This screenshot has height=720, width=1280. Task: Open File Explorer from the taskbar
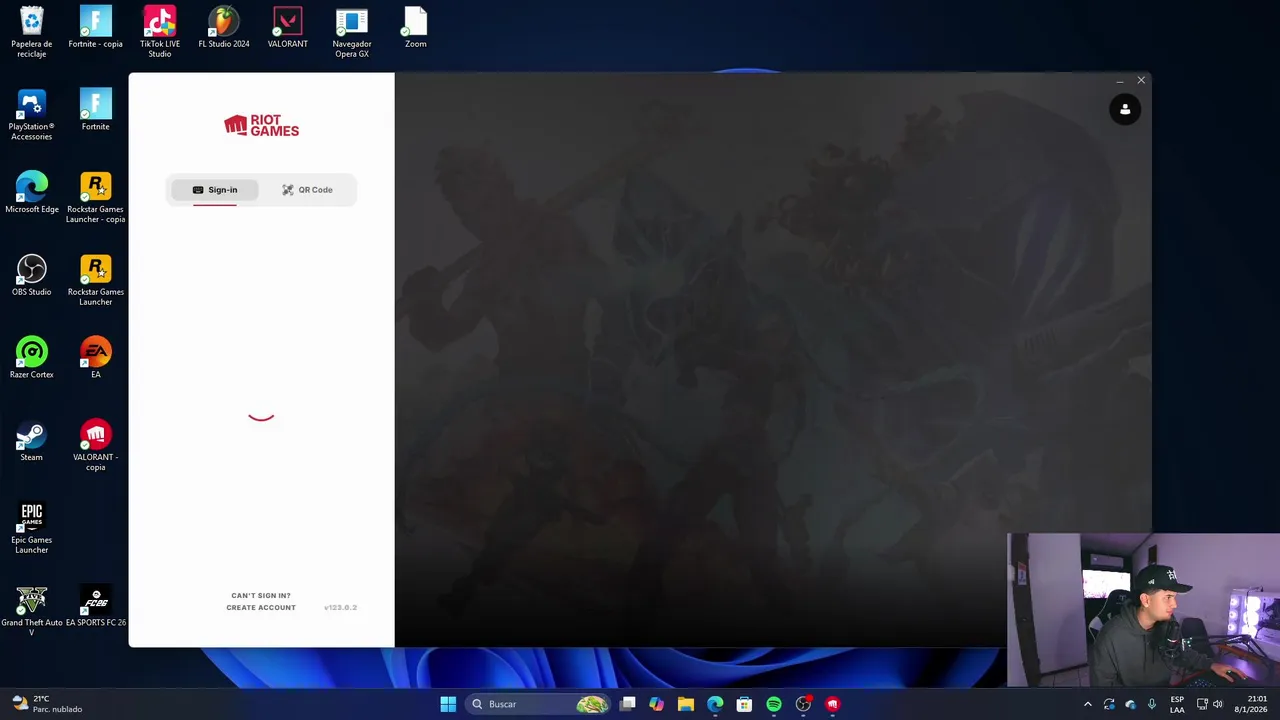[685, 704]
